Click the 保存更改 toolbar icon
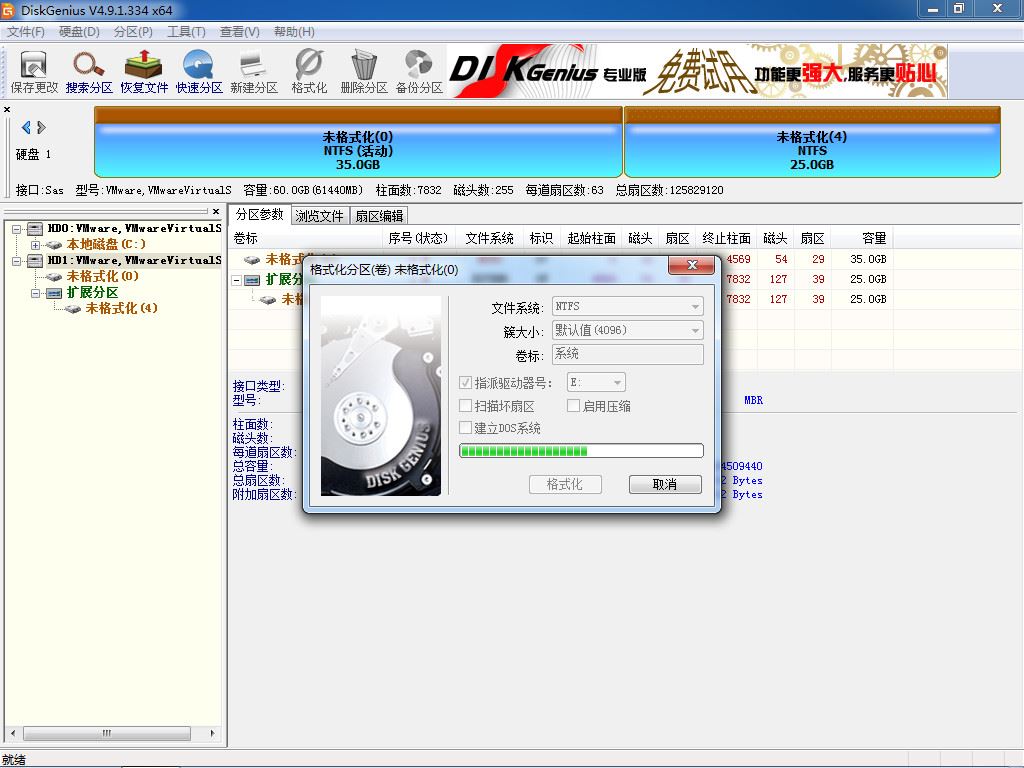The height and width of the screenshot is (768, 1024). (34, 72)
